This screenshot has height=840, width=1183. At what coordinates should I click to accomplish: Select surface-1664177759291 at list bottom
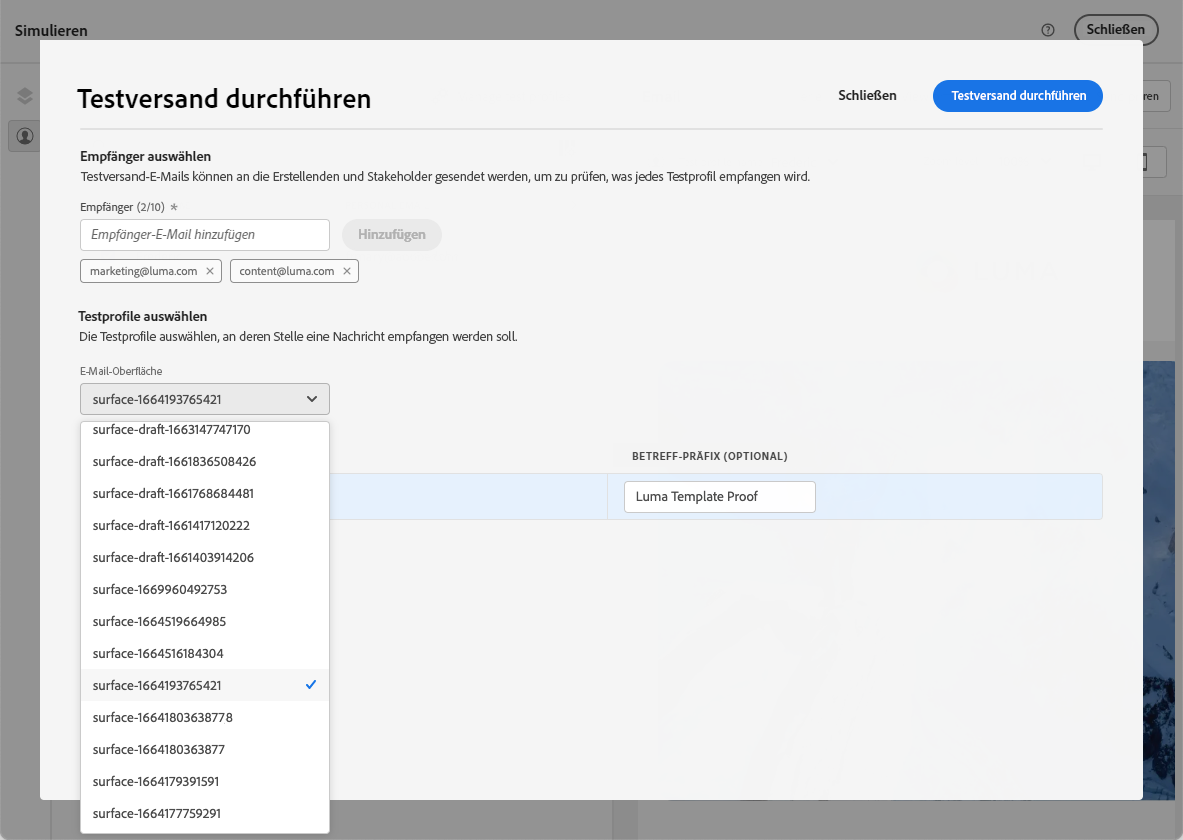pos(205,814)
